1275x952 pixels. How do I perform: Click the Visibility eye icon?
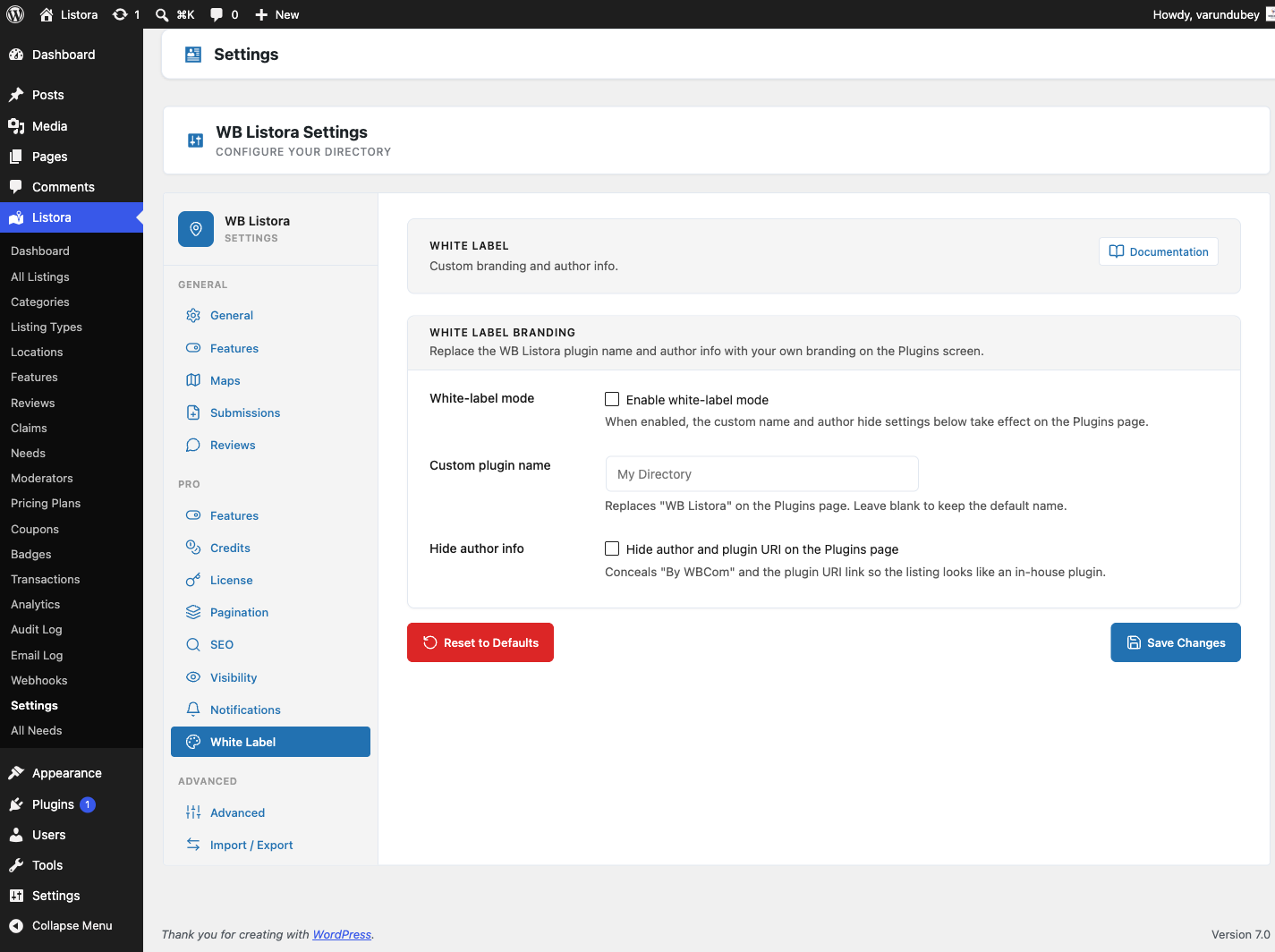193,677
